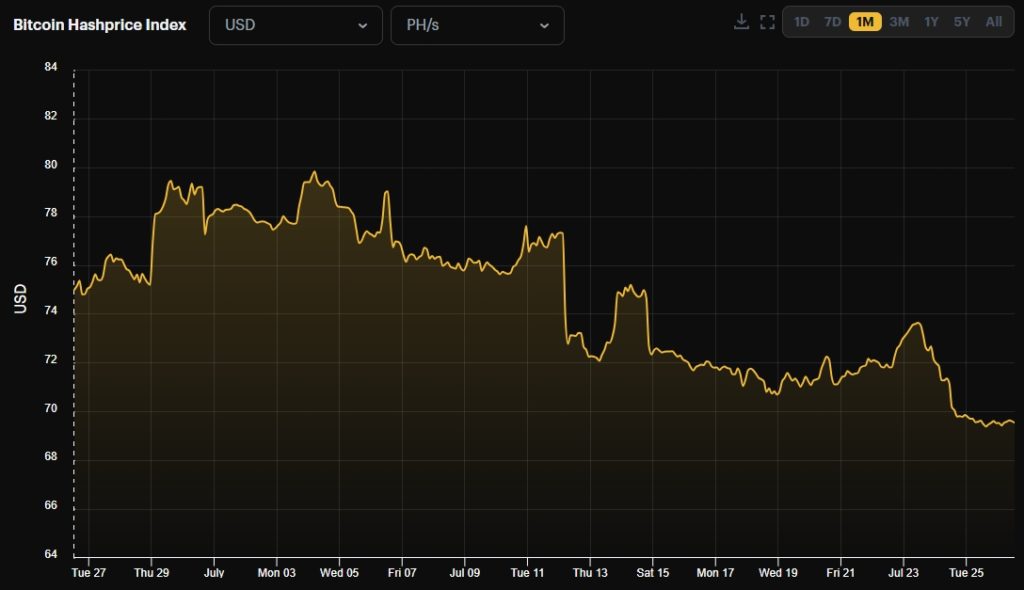
Task: Download the chart data icon
Action: click(741, 22)
